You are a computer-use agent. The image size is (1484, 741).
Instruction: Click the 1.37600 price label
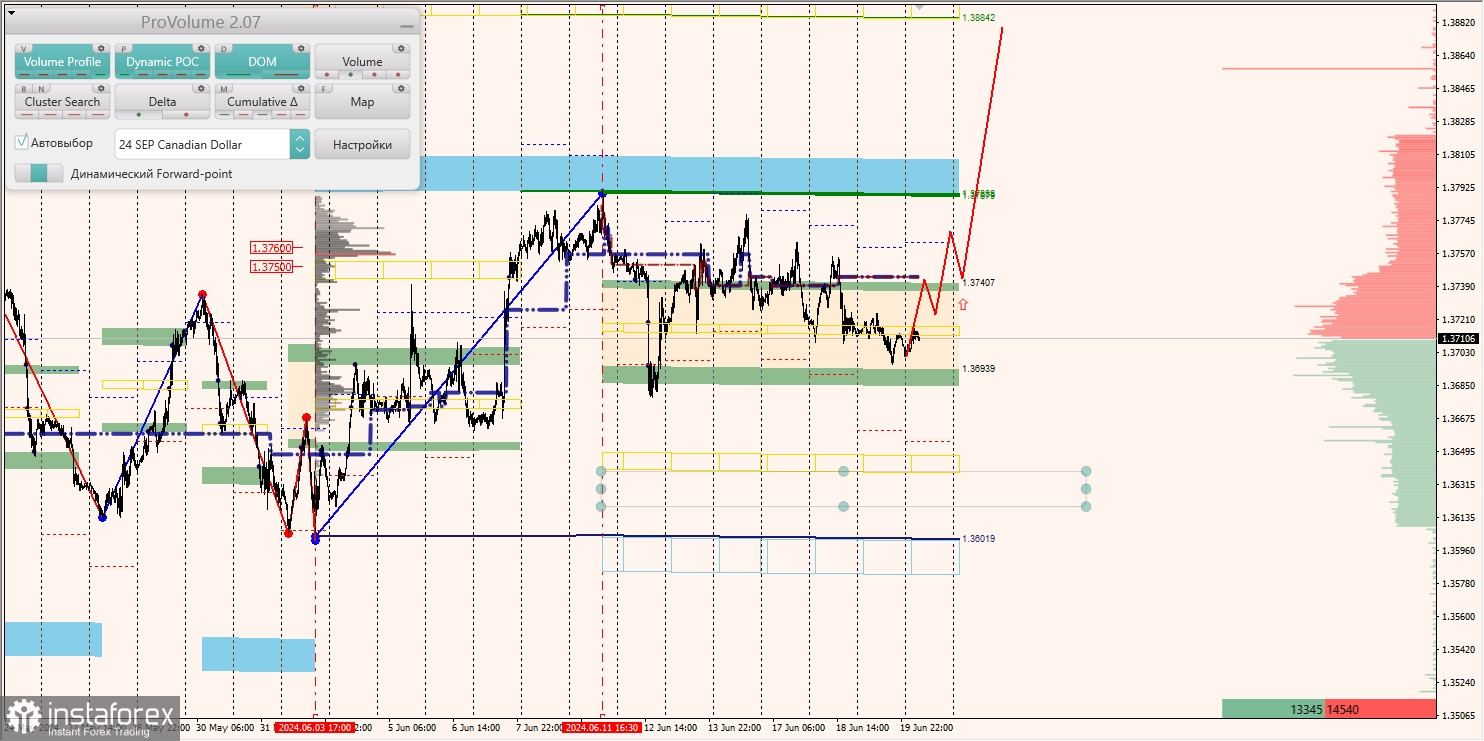pyautogui.click(x=272, y=247)
